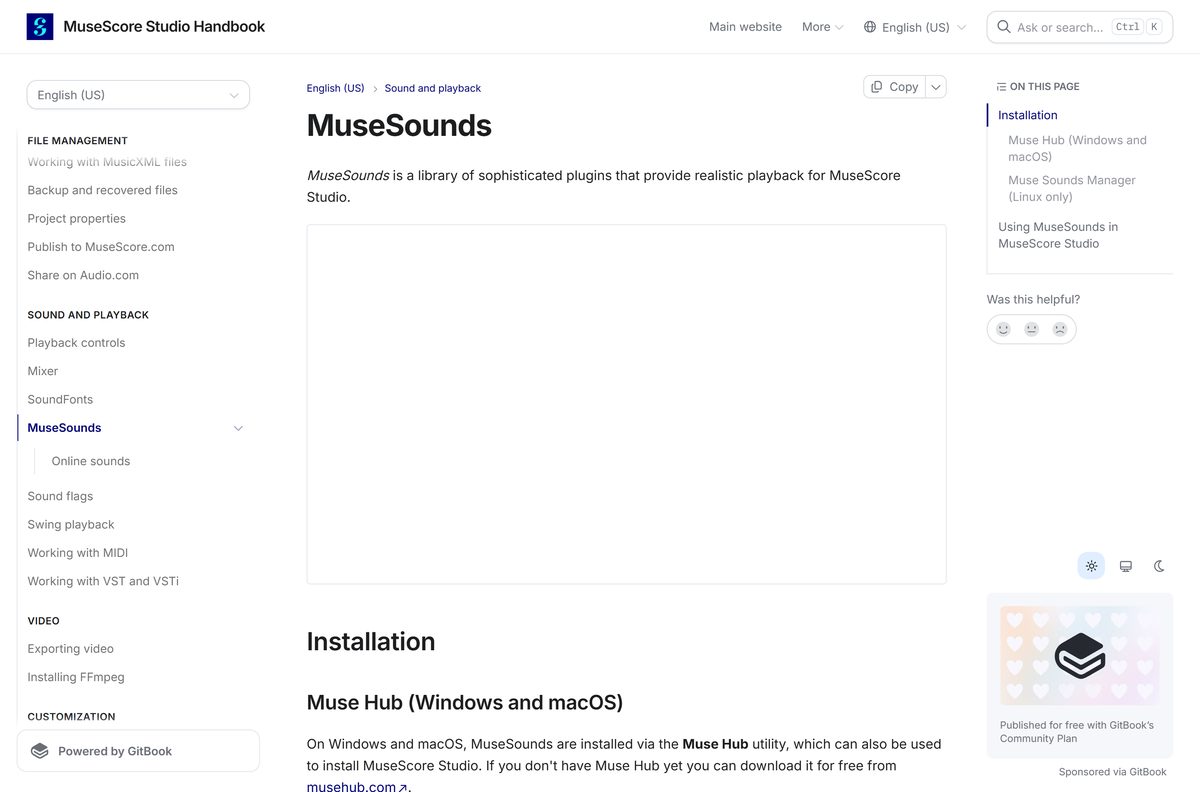Open the sidebar English (US) language dropdown
Image resolution: width=1200 pixels, height=792 pixels.
point(138,95)
